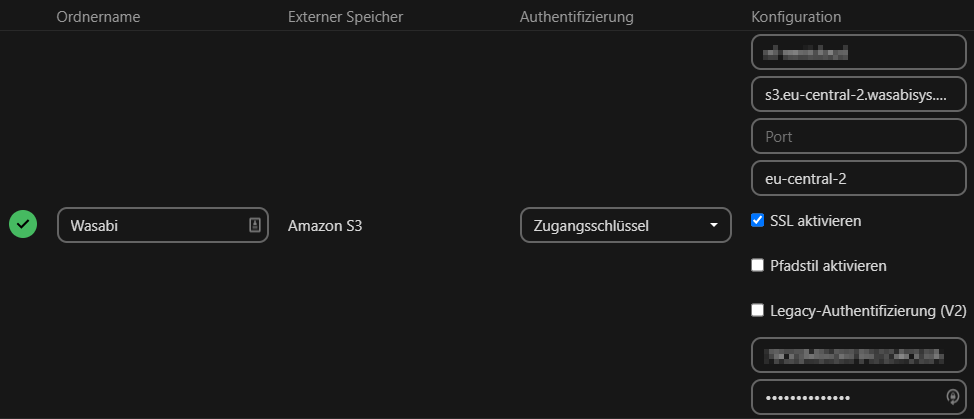Click into the empty Port field
Screen dimensions: 974x419
pyautogui.click(x=857, y=136)
